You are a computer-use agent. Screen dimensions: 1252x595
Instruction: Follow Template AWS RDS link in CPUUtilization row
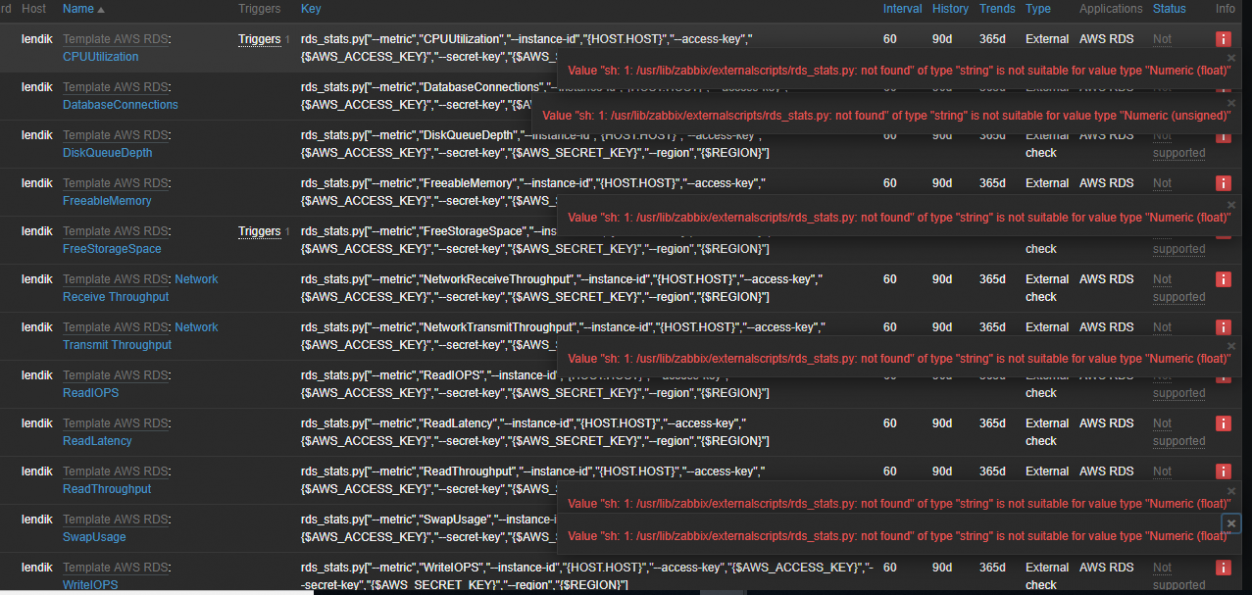pyautogui.click(x=115, y=40)
